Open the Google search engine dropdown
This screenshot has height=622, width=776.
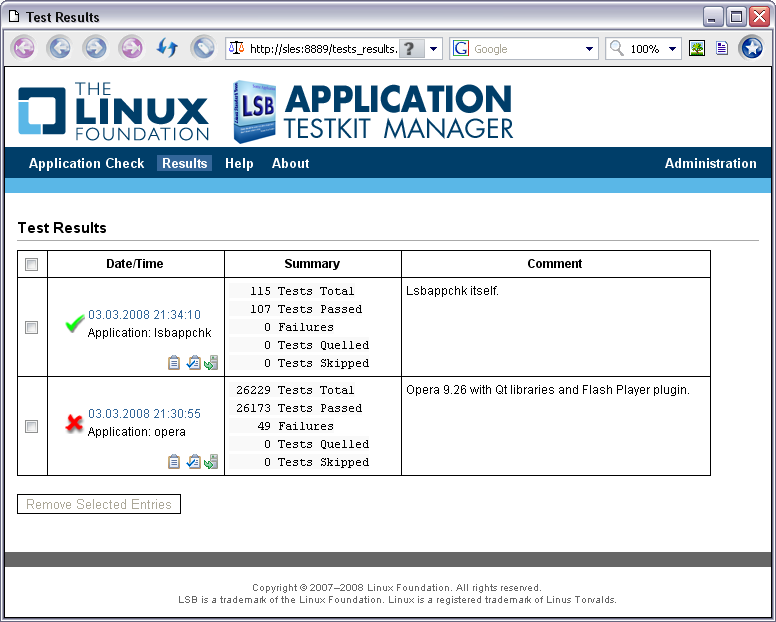[589, 48]
